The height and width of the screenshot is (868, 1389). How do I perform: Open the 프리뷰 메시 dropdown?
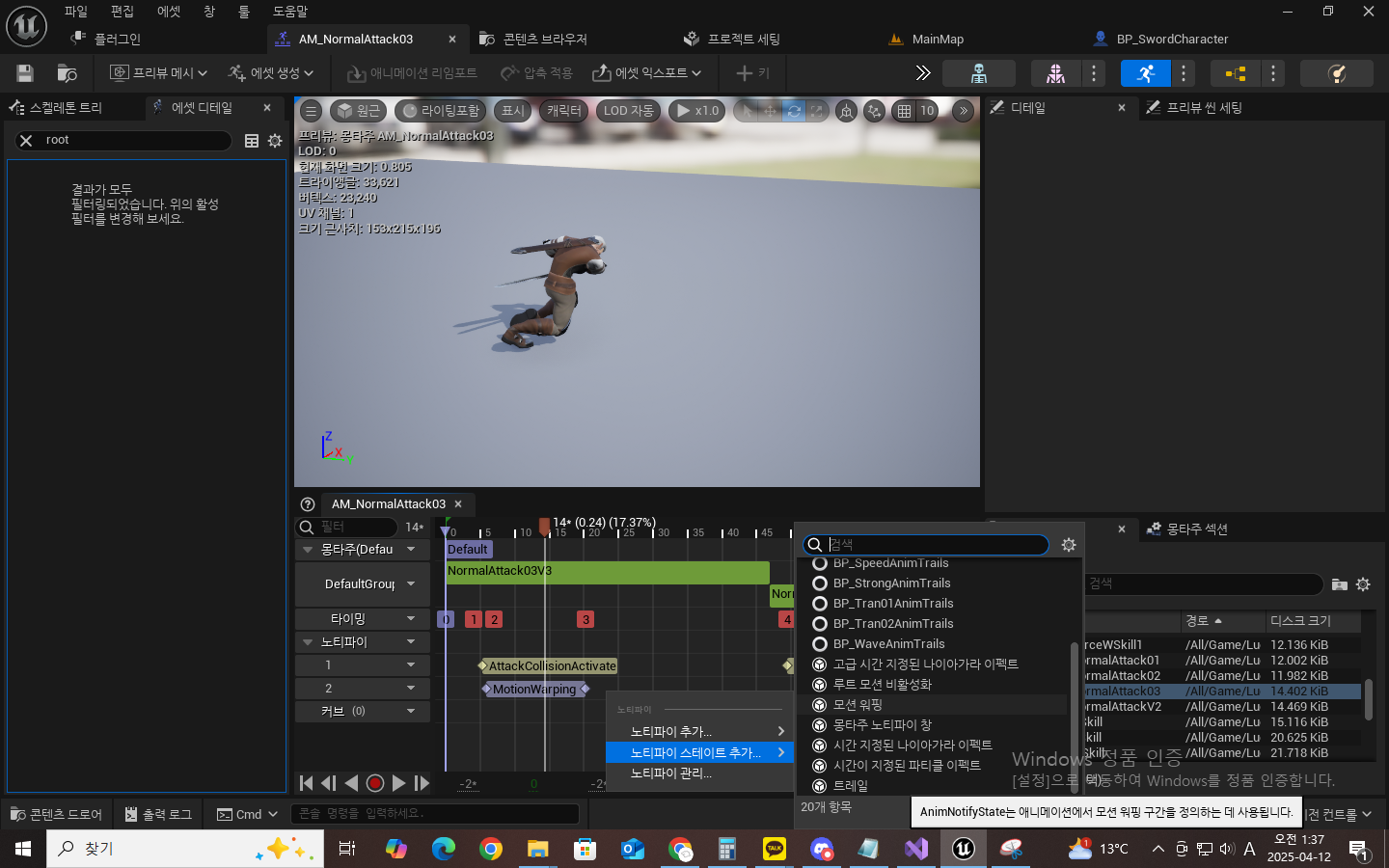[158, 73]
